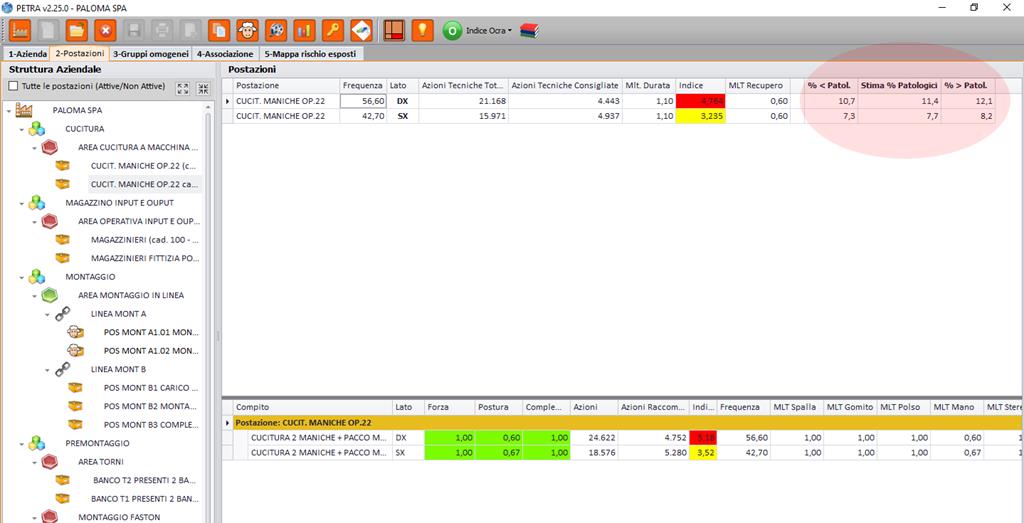
Task: Click the green hexagon icon beside AREA MONTAGGIO IN LINEA
Action: tap(50, 295)
